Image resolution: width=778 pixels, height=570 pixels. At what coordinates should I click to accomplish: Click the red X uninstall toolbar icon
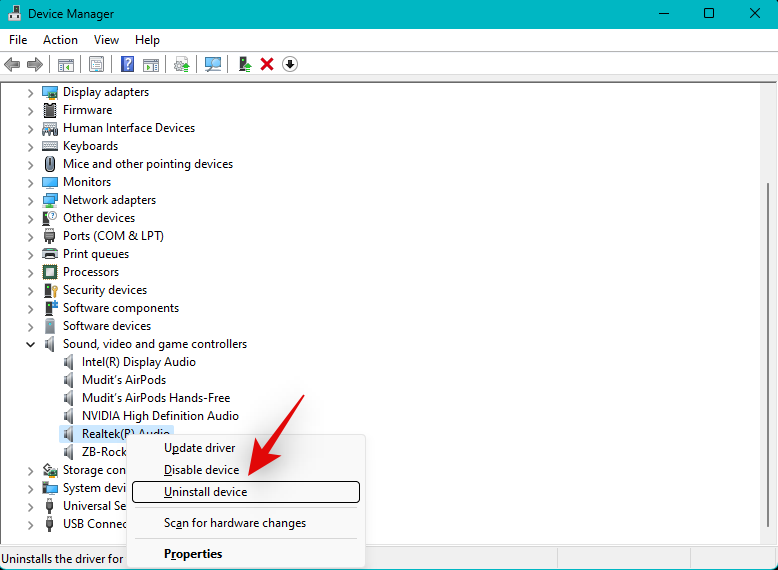pos(267,64)
